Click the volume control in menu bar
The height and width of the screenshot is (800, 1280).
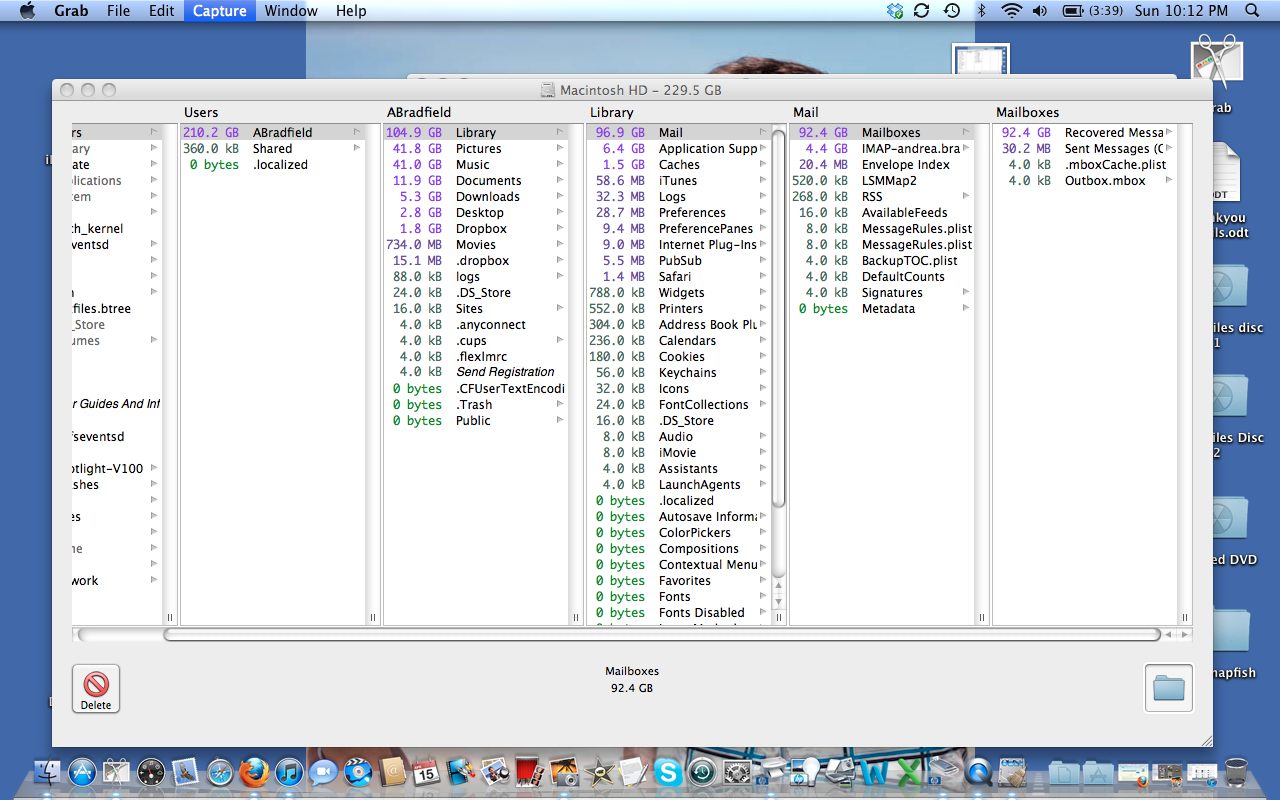[1040, 11]
